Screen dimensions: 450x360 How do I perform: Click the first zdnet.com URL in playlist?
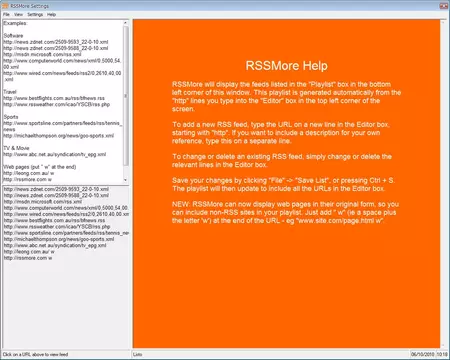point(56,189)
